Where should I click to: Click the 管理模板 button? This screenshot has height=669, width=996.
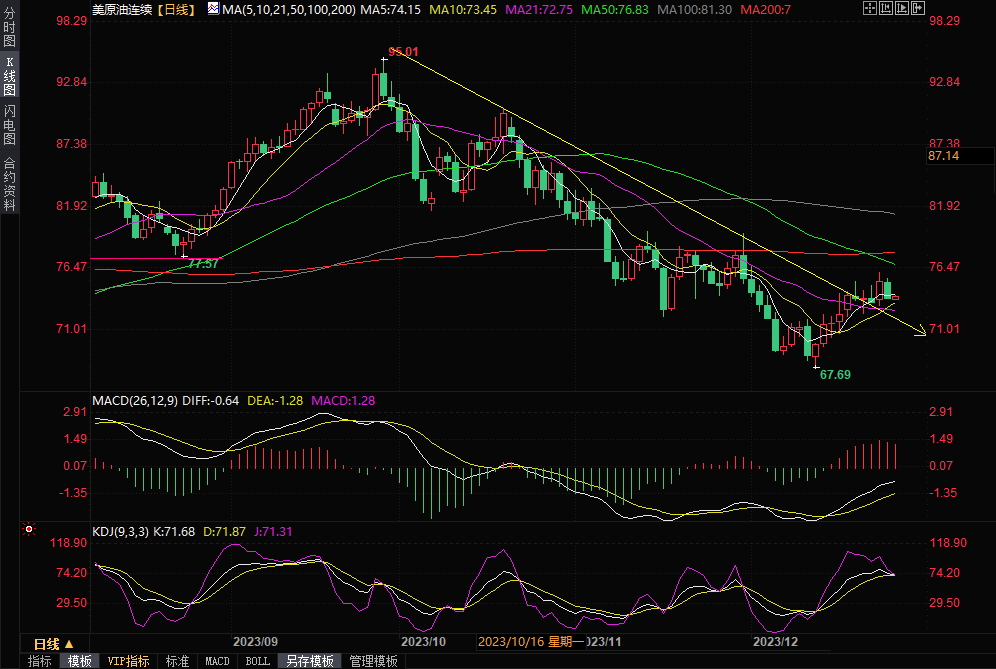pyautogui.click(x=373, y=661)
